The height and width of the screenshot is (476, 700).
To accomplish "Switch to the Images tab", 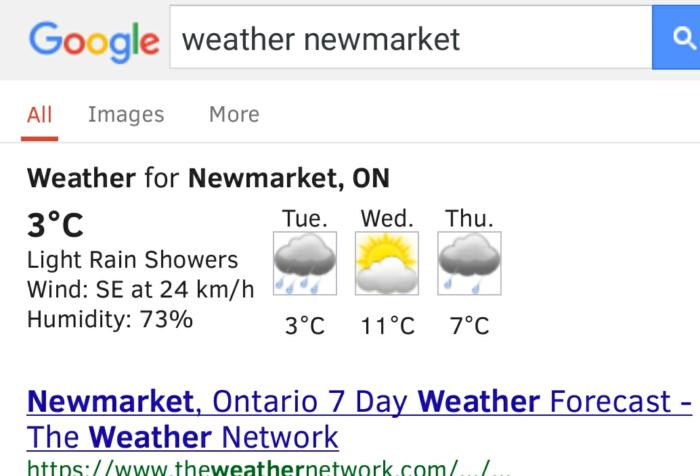I will point(126,114).
